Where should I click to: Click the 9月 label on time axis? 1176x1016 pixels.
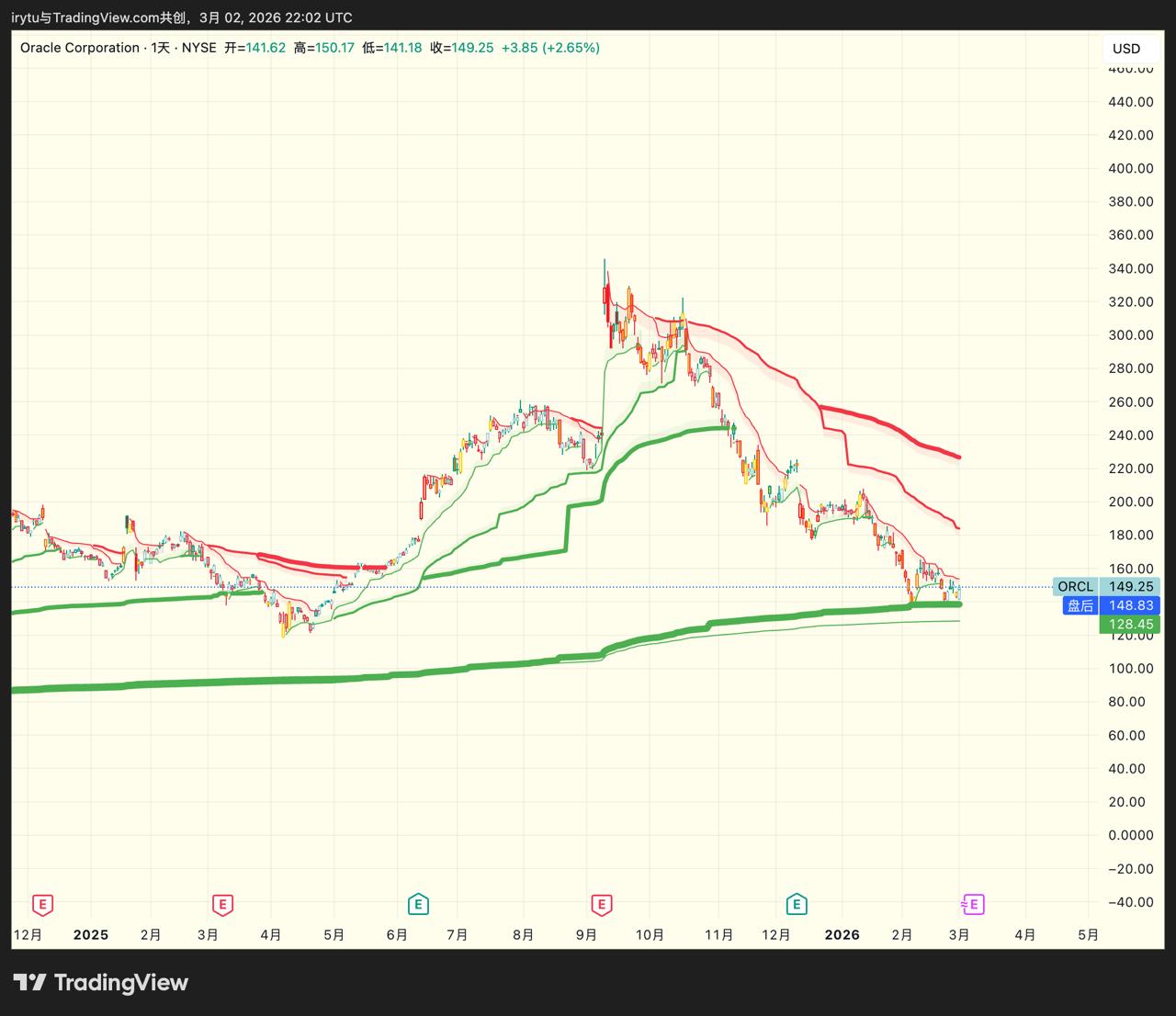586,935
